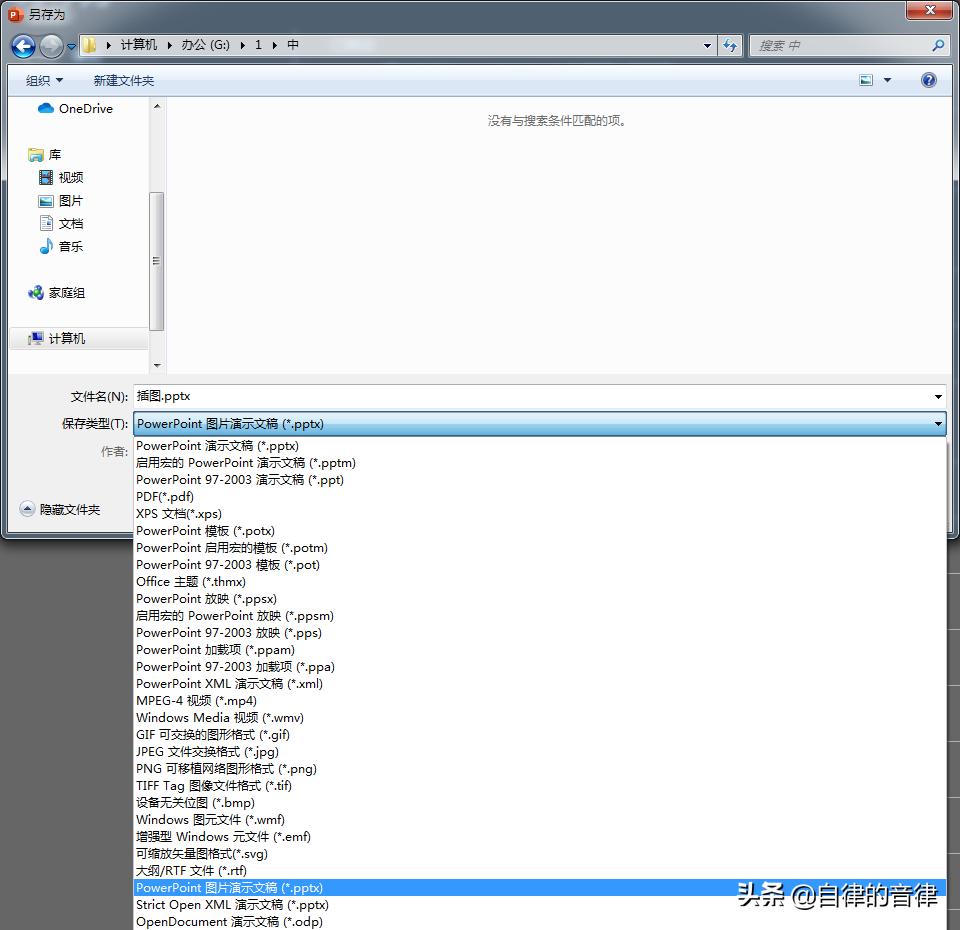The width and height of the screenshot is (960, 930).
Task: Click 计算机 in the address path
Action: click(x=139, y=45)
